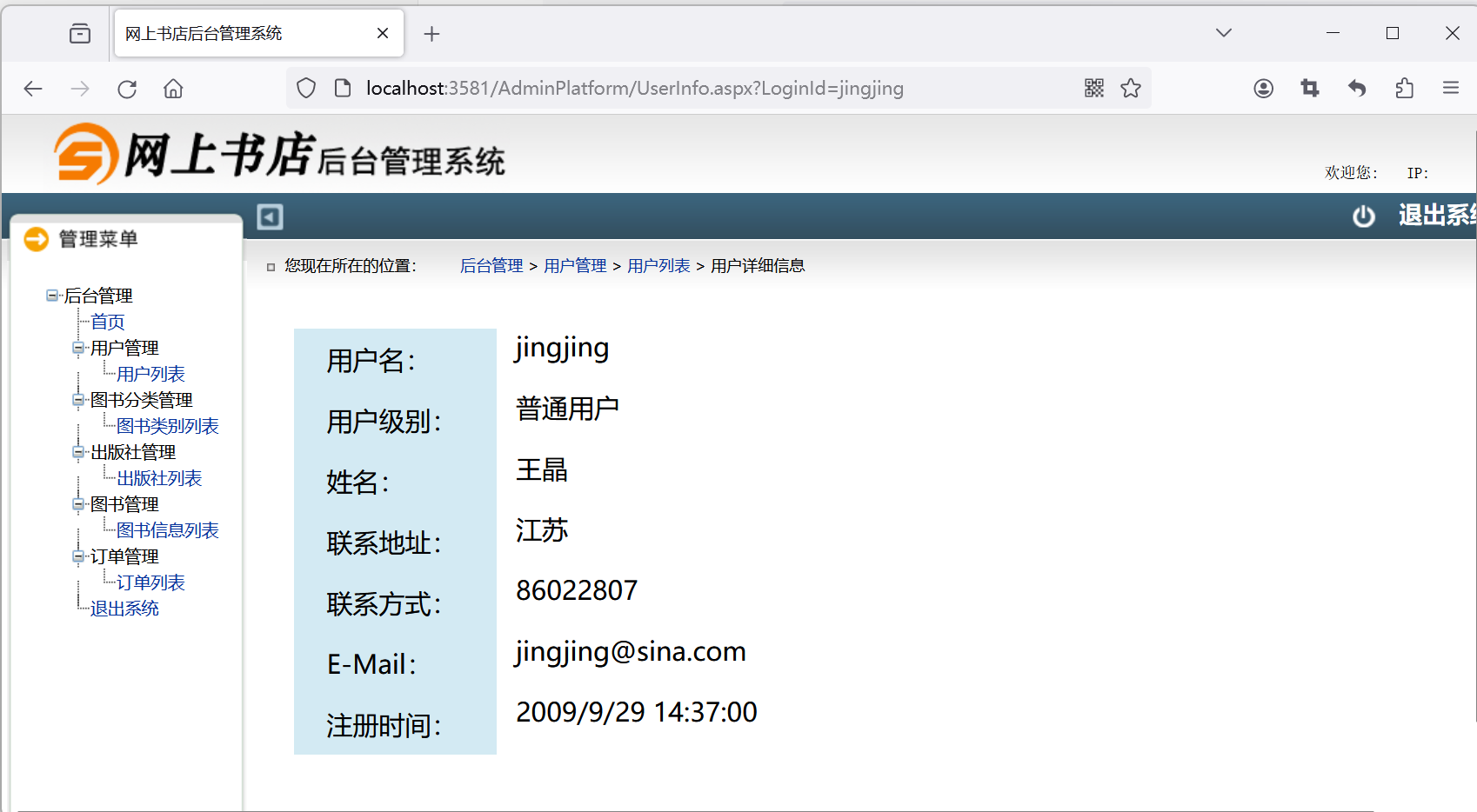1477x812 pixels.
Task: Bookmark this page with the star icon
Action: tap(1130, 88)
